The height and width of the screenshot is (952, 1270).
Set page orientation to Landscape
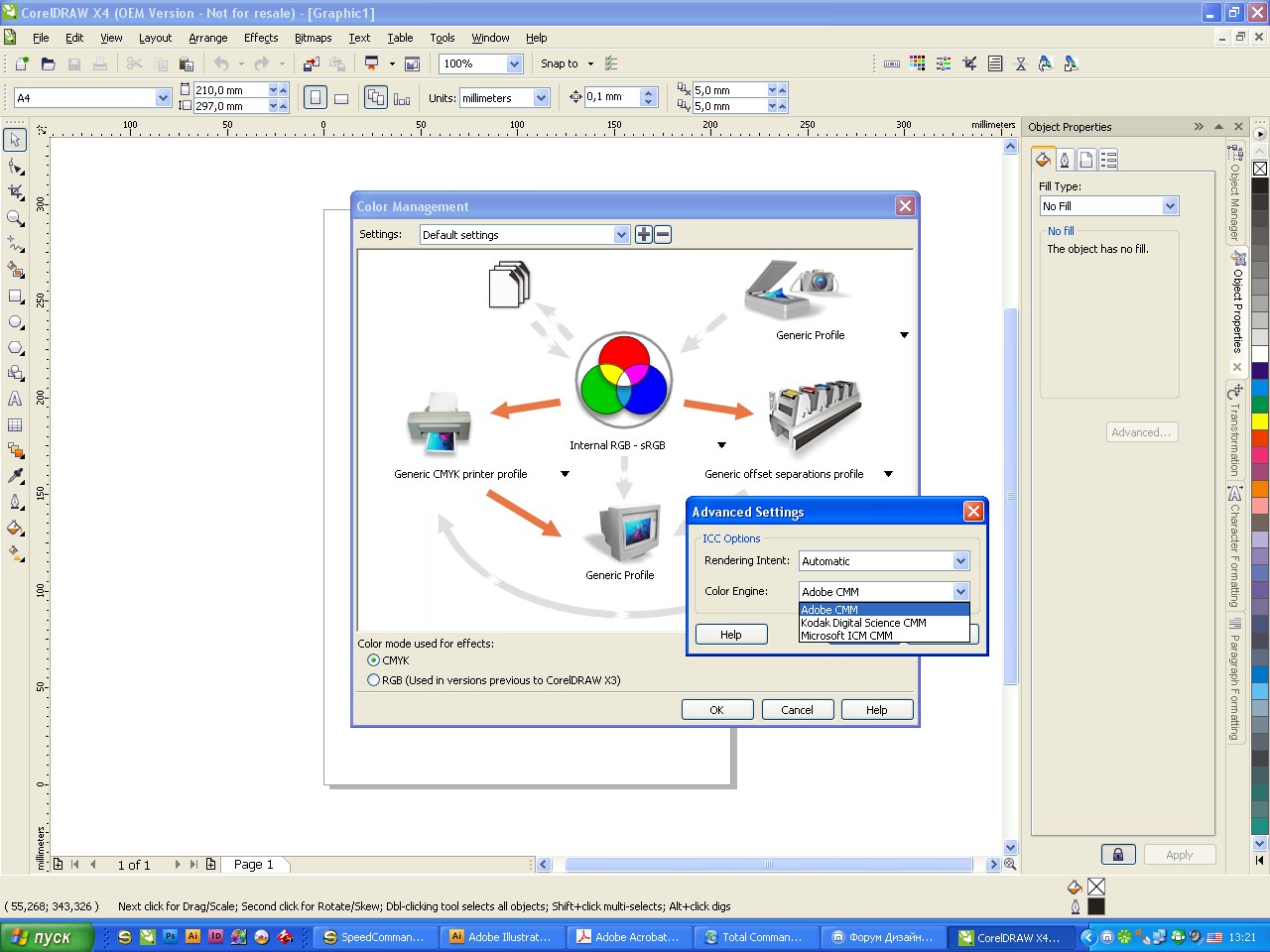pyautogui.click(x=341, y=97)
